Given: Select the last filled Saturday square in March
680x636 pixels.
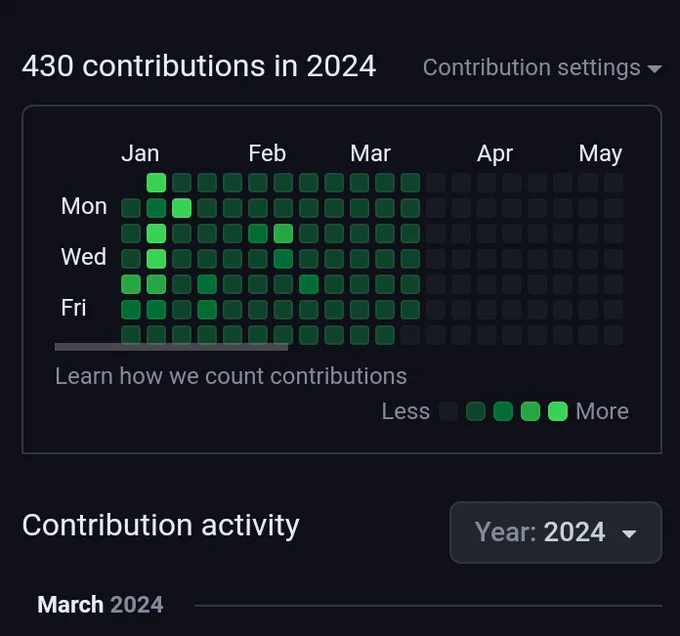Looking at the screenshot, I should (x=385, y=335).
